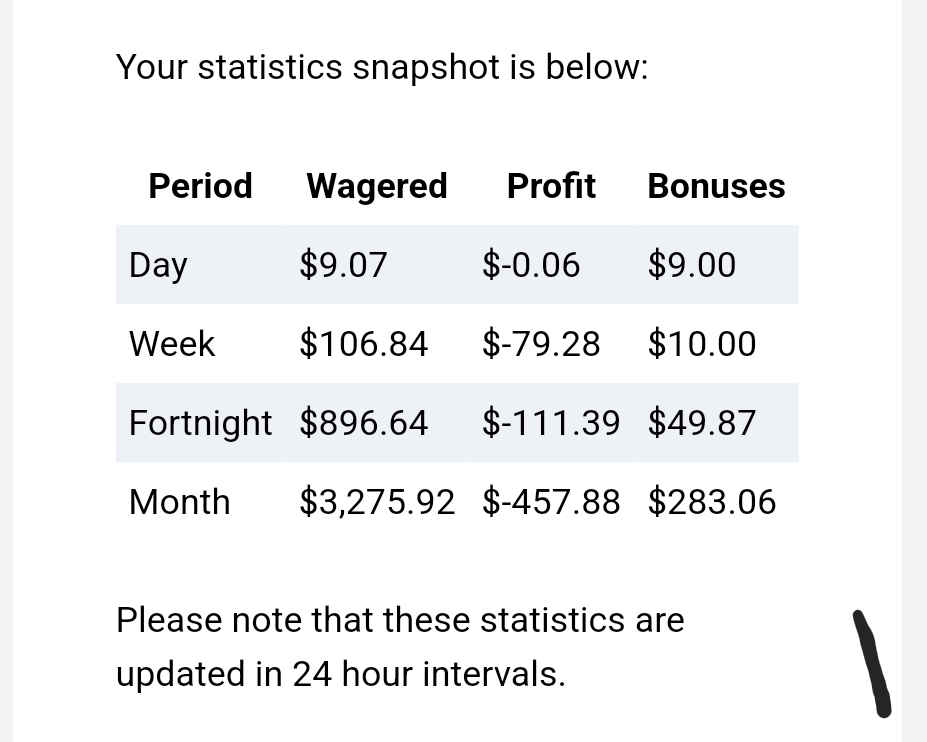Click the $10.00 weekly bonuses cell

pyautogui.click(x=702, y=344)
